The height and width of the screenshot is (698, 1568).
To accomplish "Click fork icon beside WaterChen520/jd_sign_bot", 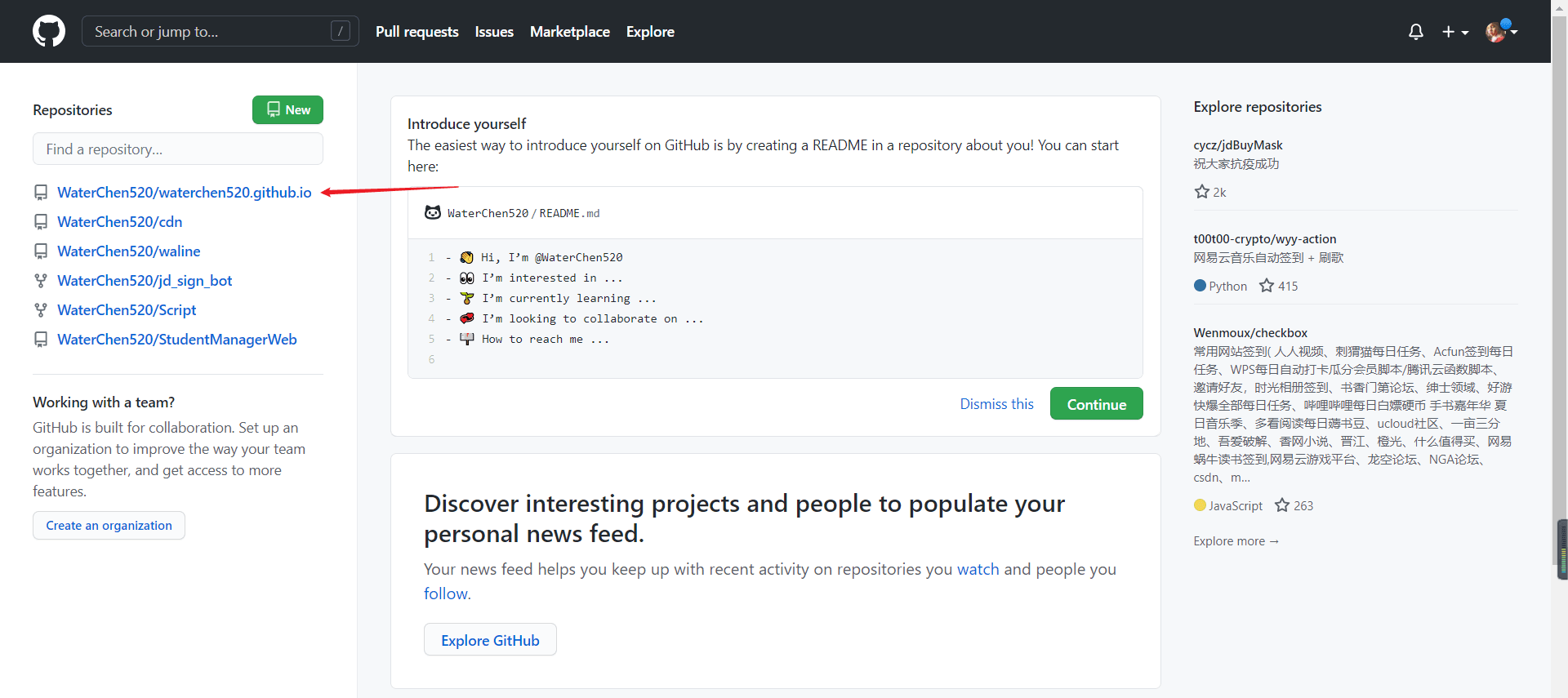I will [41, 281].
